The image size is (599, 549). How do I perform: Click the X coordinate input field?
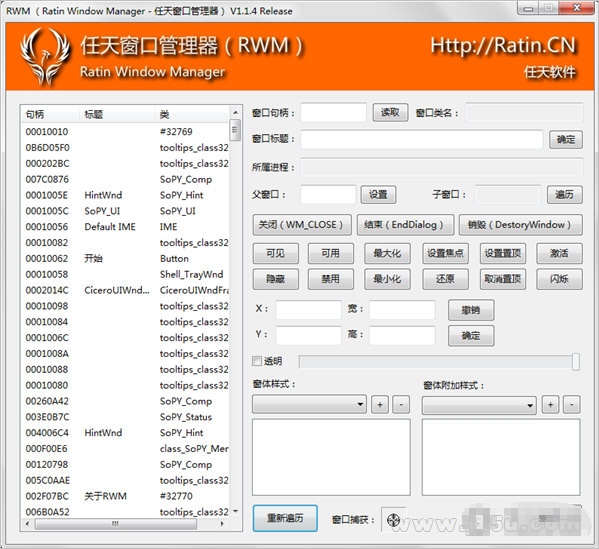(x=308, y=309)
